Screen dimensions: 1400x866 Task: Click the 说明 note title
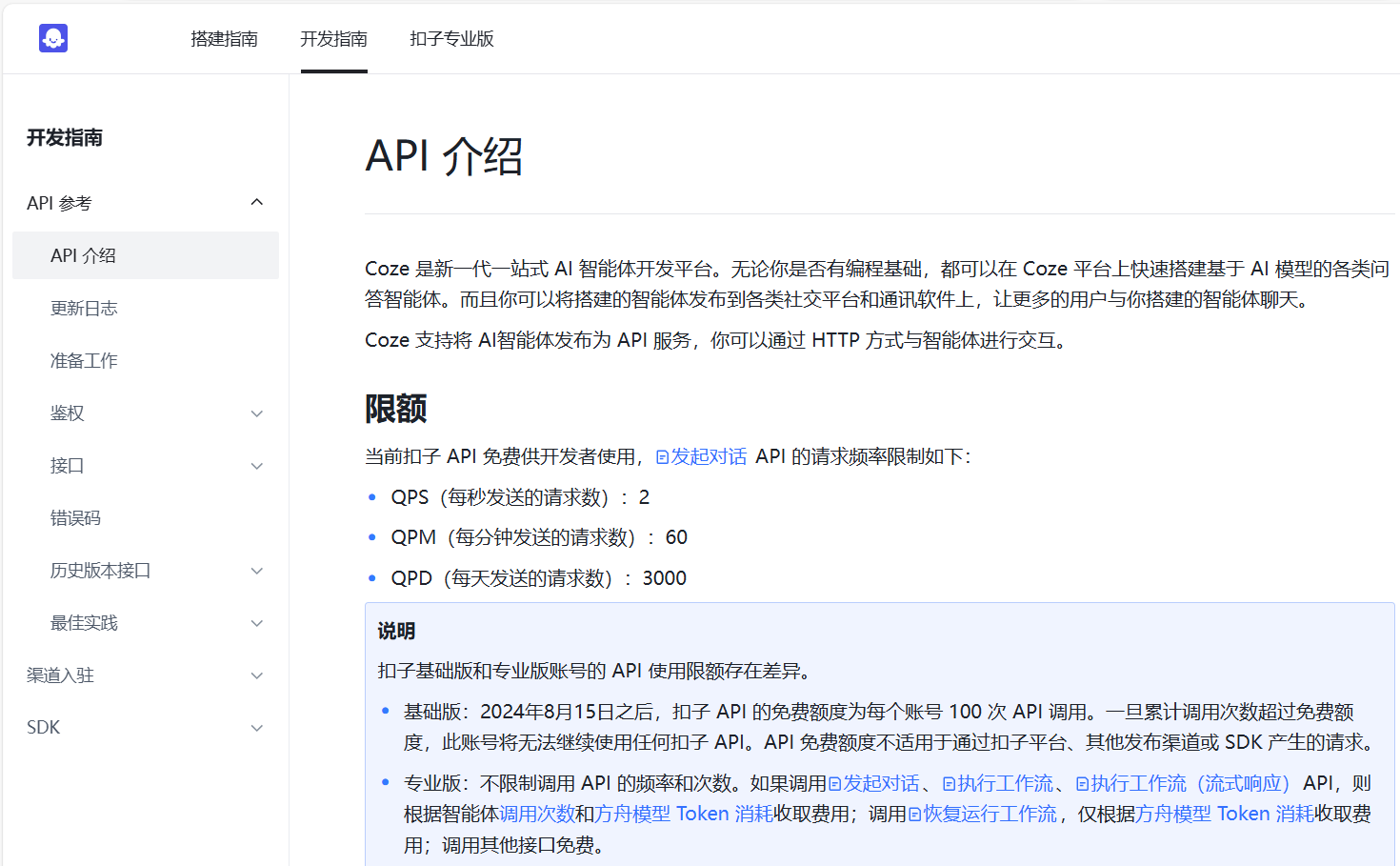(x=396, y=631)
